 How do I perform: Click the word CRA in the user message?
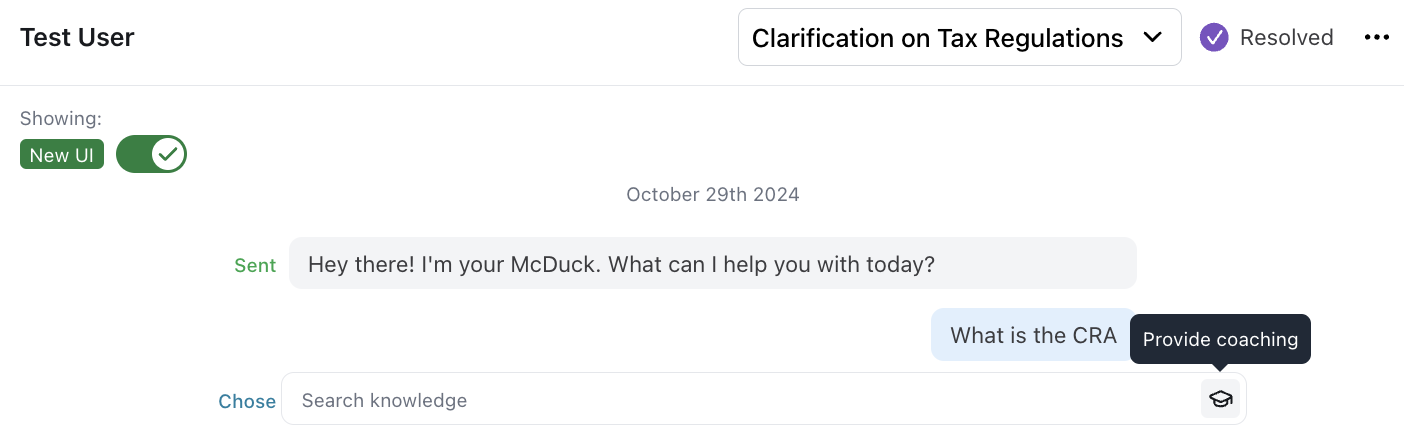1094,335
